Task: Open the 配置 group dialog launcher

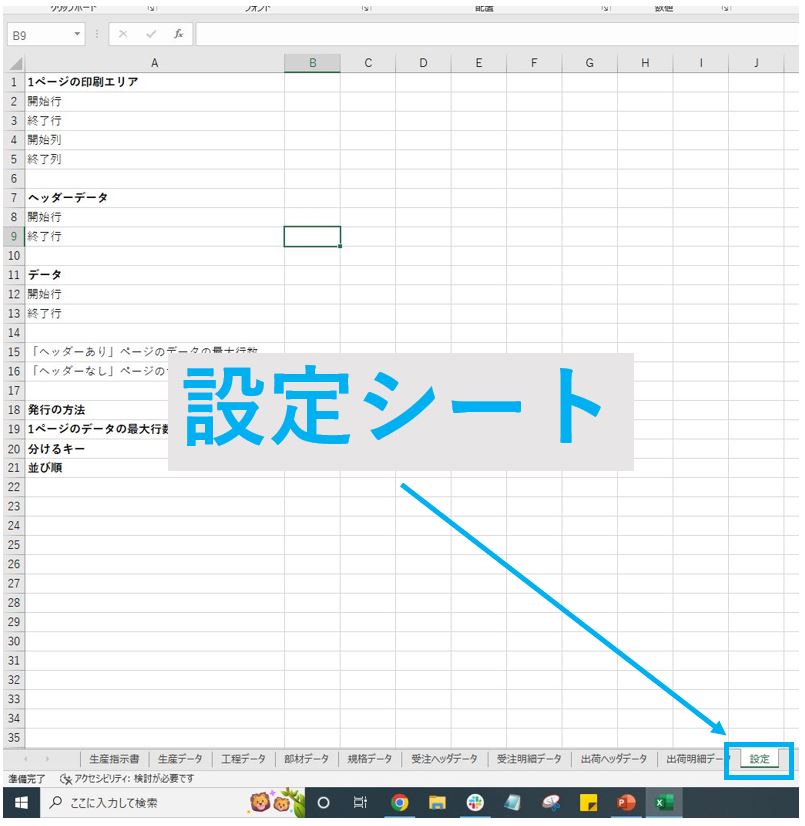Action: 604,7
